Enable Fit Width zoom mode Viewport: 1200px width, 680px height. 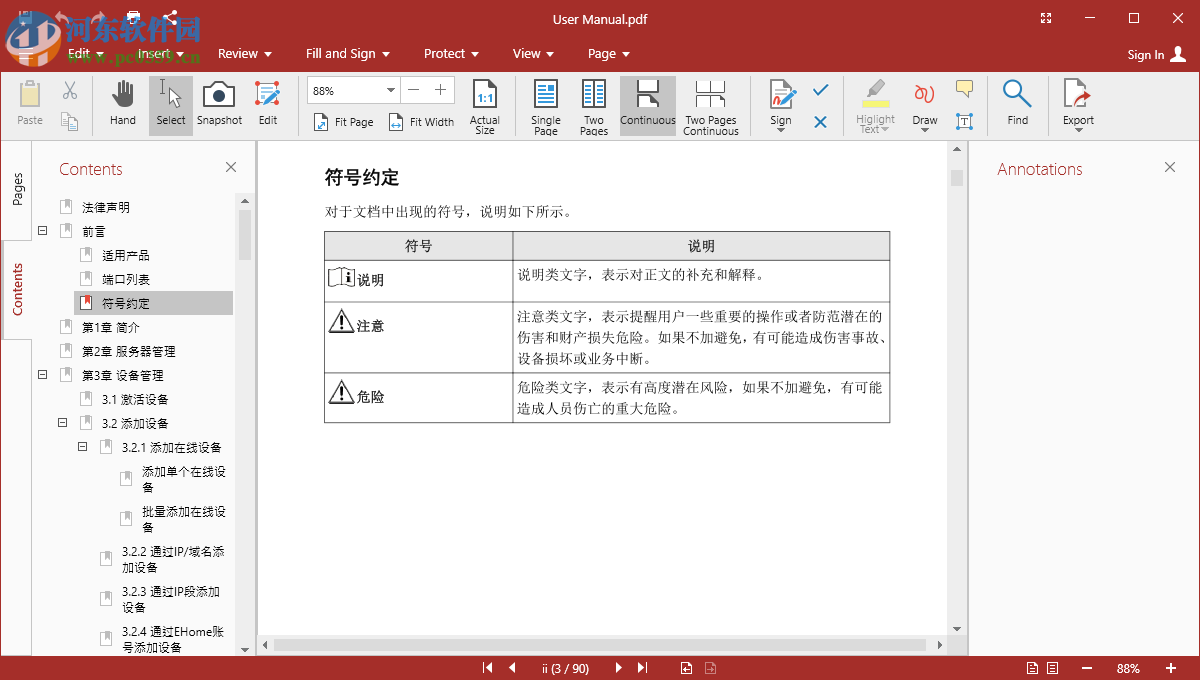tap(421, 122)
